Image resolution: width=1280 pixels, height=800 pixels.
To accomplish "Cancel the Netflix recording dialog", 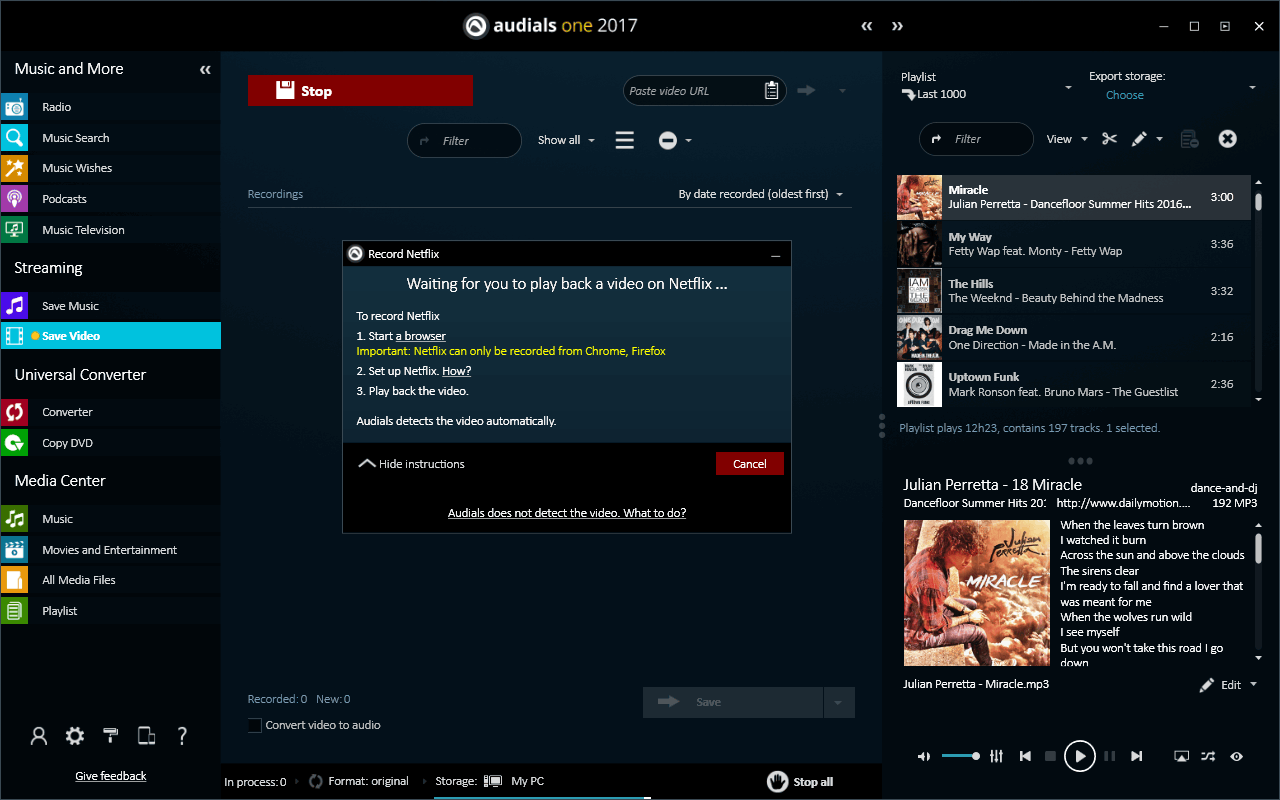I will (749, 463).
